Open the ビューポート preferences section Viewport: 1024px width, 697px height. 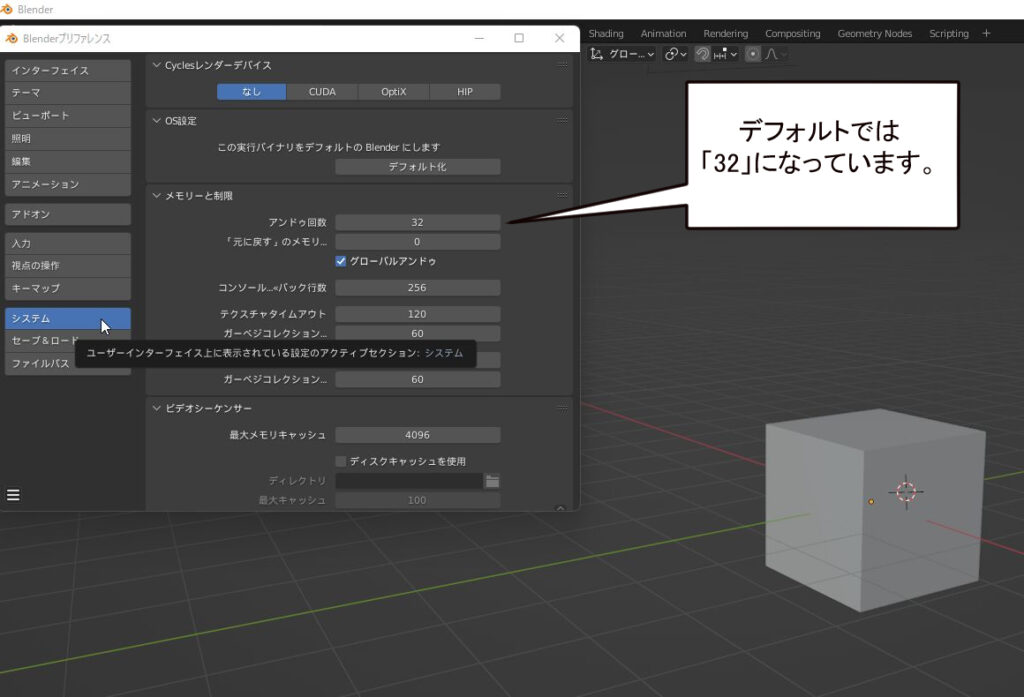(68, 116)
